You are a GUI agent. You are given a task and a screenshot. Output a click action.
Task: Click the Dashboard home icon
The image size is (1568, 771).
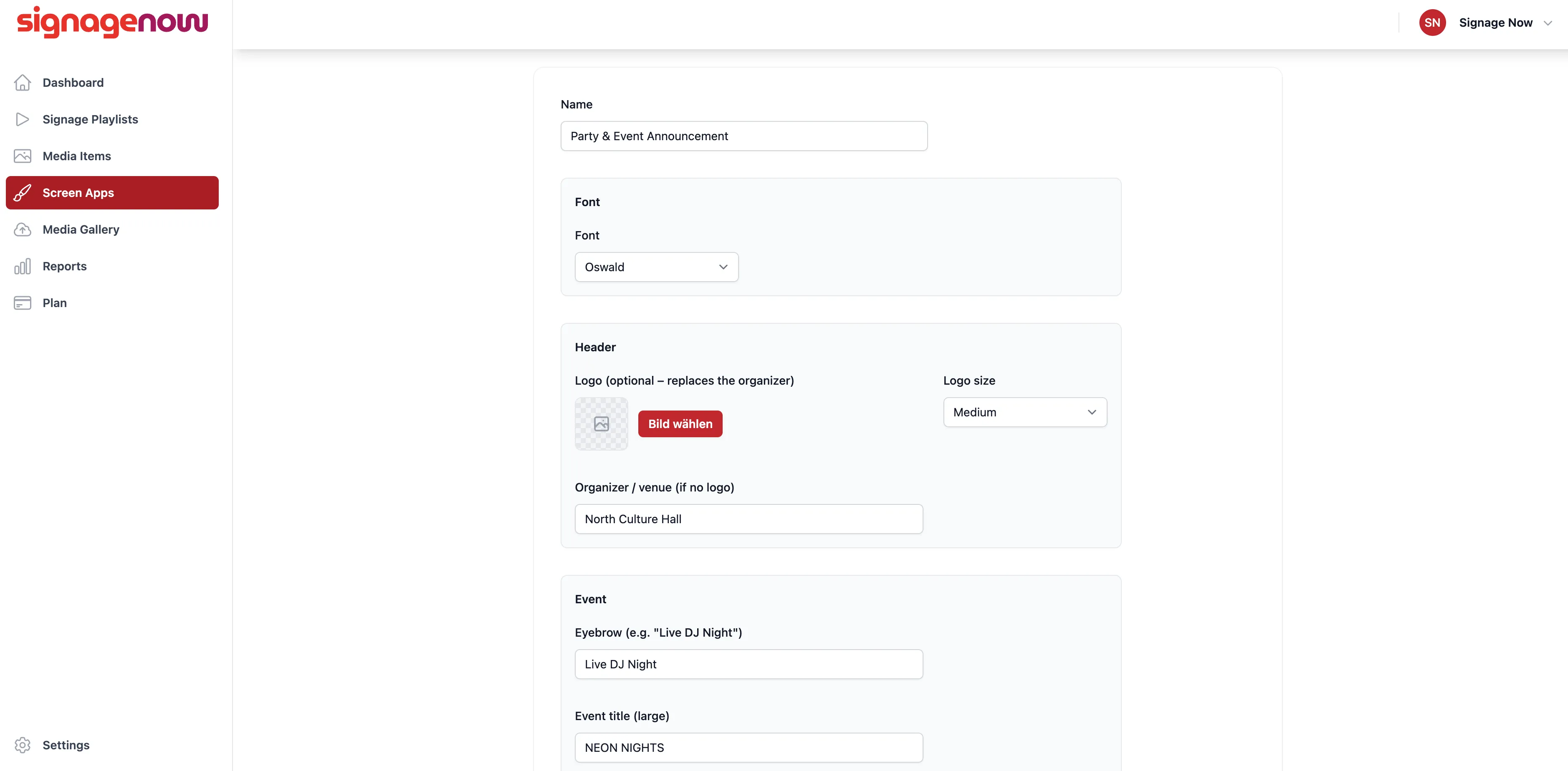pyautogui.click(x=23, y=83)
